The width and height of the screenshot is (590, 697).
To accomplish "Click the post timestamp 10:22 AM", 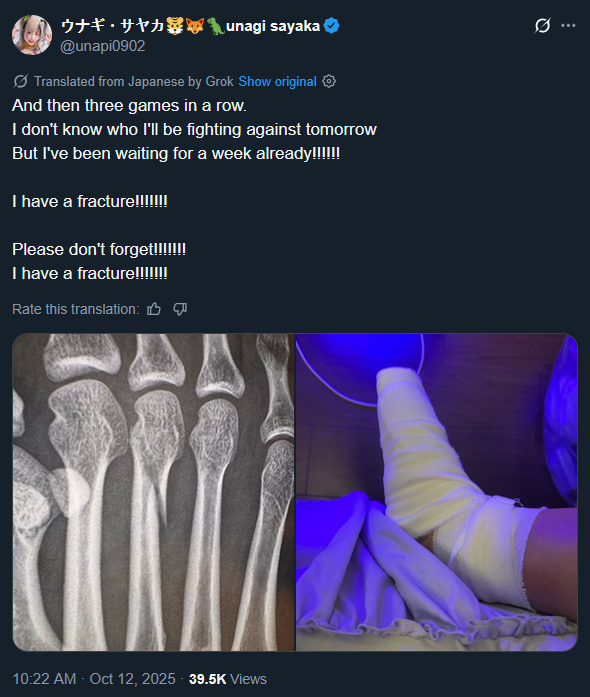I will pos(44,679).
